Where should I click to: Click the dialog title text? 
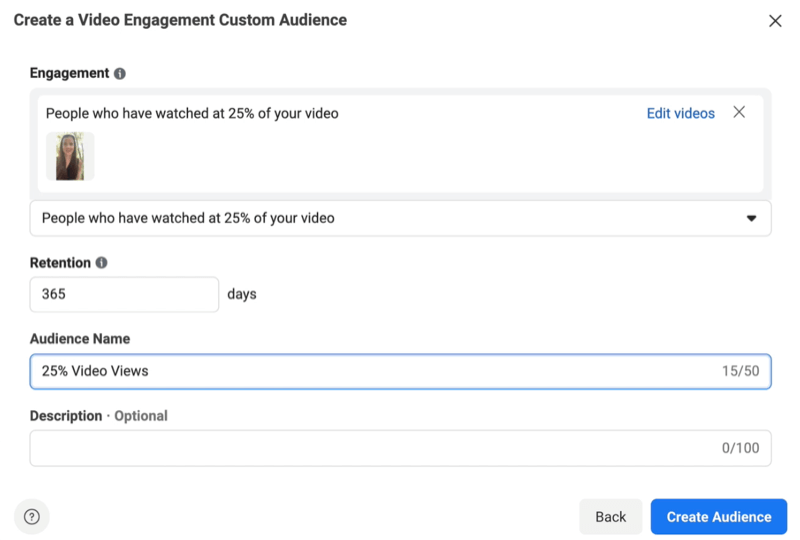coord(180,20)
